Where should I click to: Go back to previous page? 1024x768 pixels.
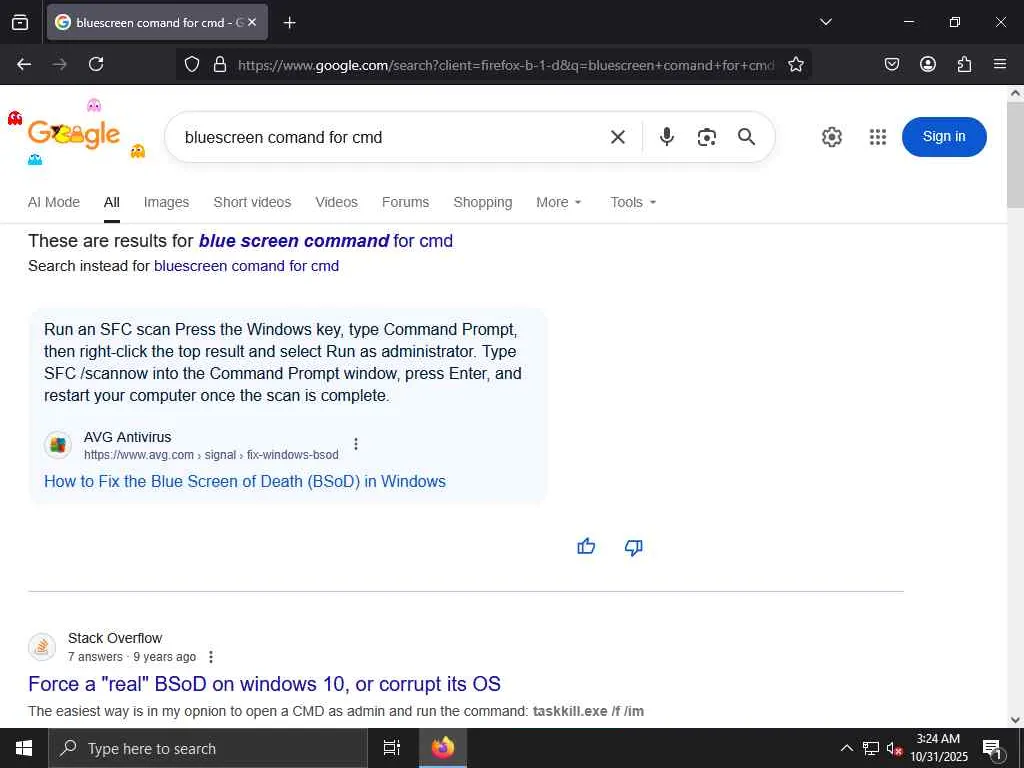point(24,64)
